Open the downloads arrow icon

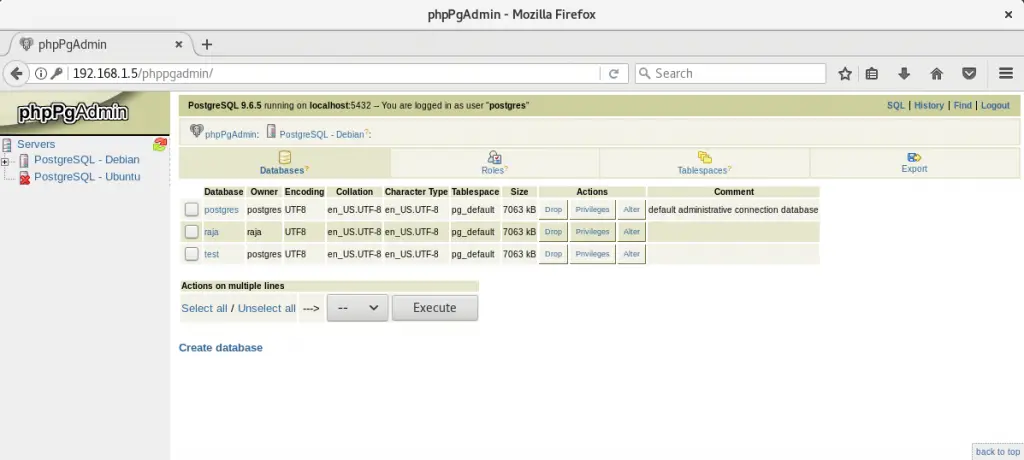pyautogui.click(x=904, y=74)
